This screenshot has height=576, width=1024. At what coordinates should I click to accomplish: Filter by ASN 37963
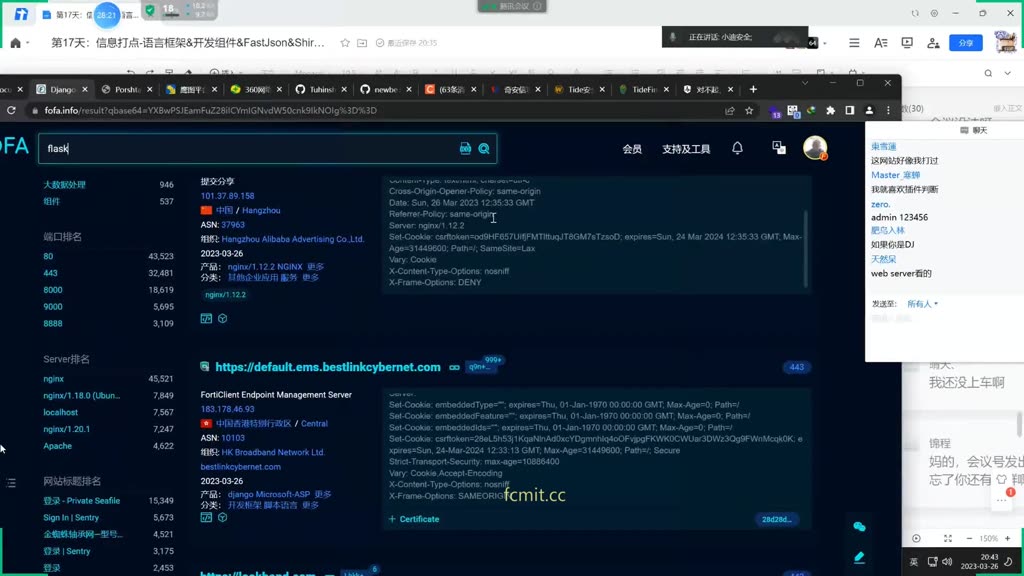pyautogui.click(x=232, y=225)
